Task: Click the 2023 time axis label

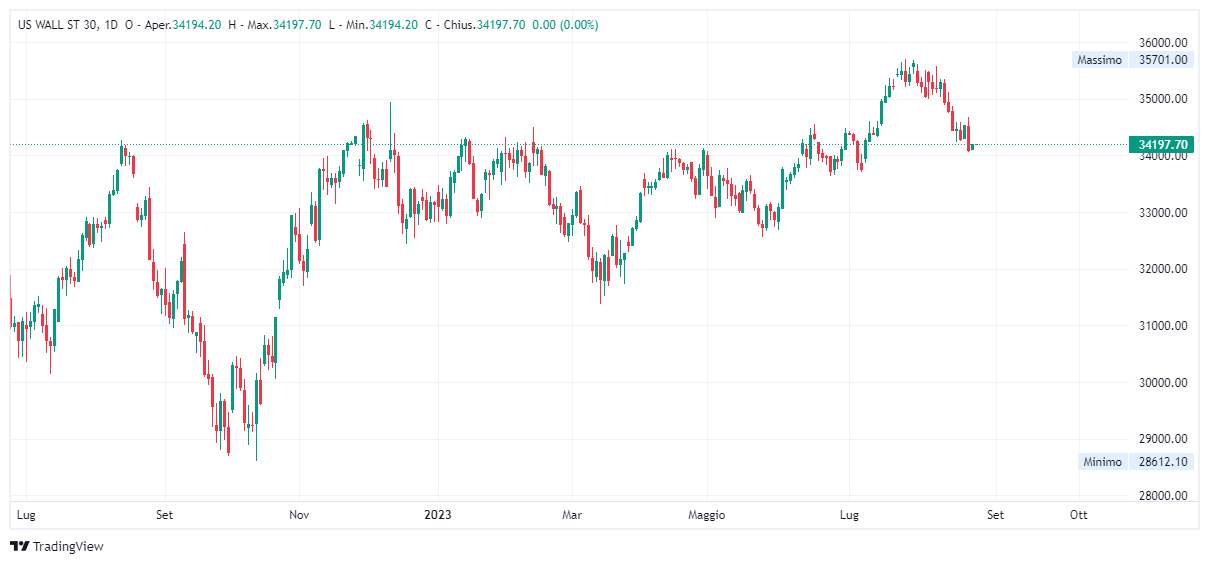Action: pos(437,515)
